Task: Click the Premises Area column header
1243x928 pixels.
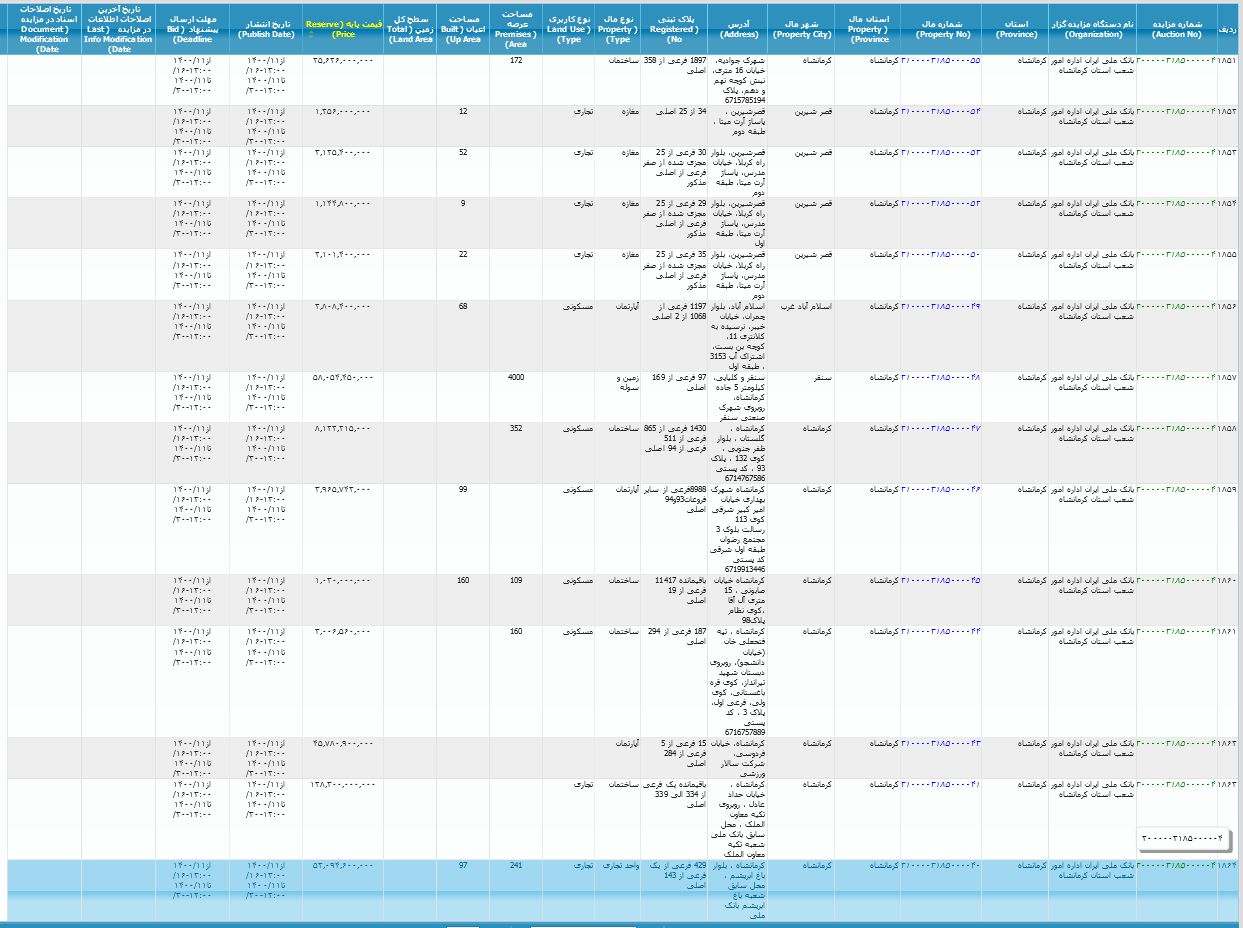Action: [516, 27]
